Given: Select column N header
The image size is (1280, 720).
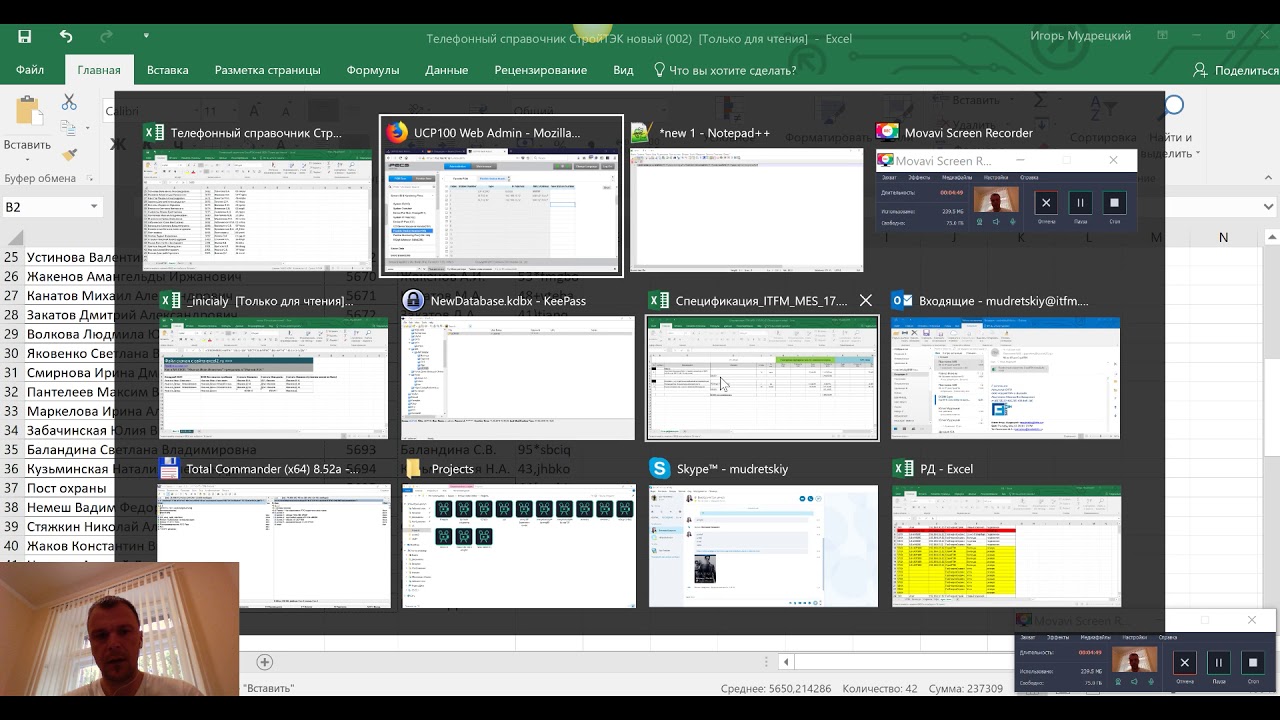Looking at the screenshot, I should [1223, 238].
